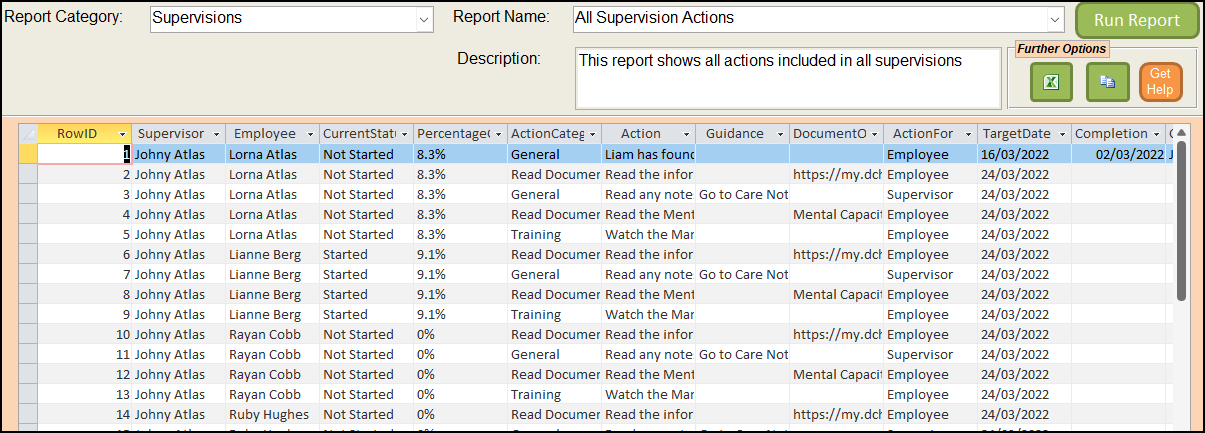Select the row selector for row 2
The width and height of the screenshot is (1205, 433).
point(28,174)
